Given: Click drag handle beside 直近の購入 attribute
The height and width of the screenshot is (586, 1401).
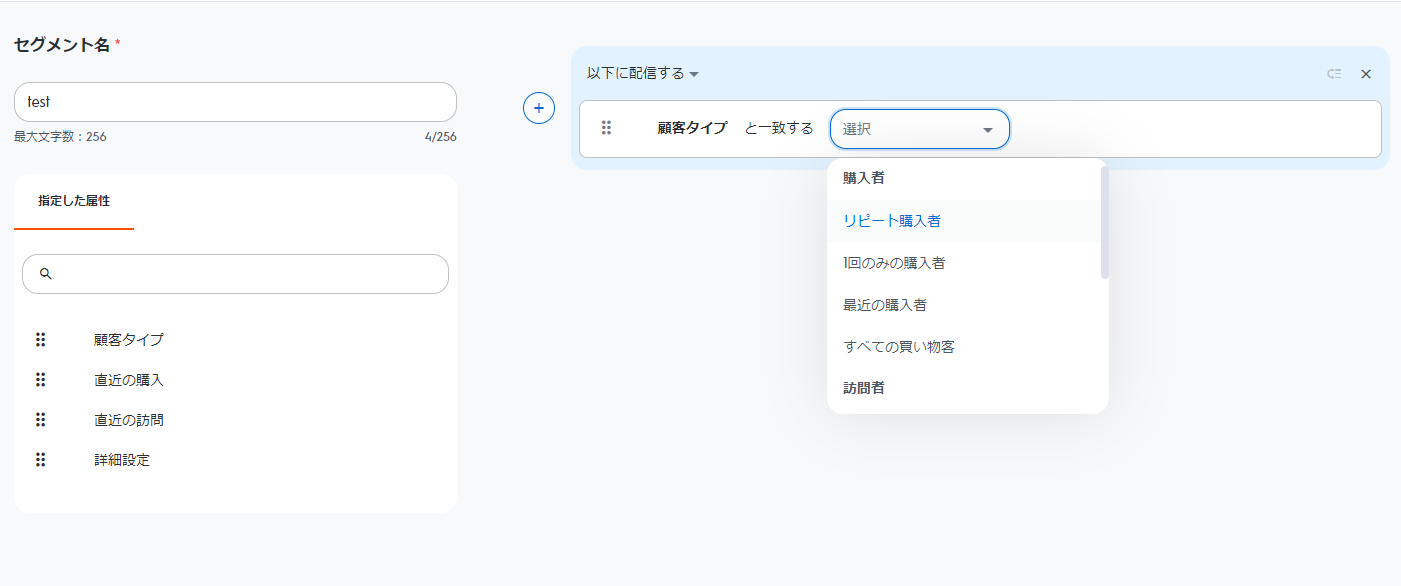Looking at the screenshot, I should coord(41,380).
